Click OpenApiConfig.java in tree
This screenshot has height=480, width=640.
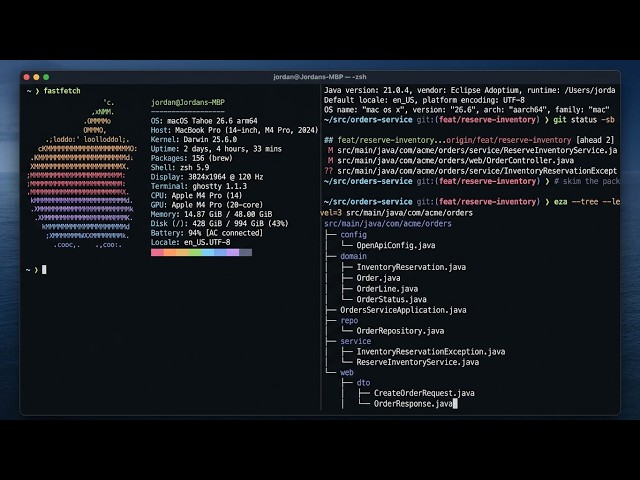(396, 245)
